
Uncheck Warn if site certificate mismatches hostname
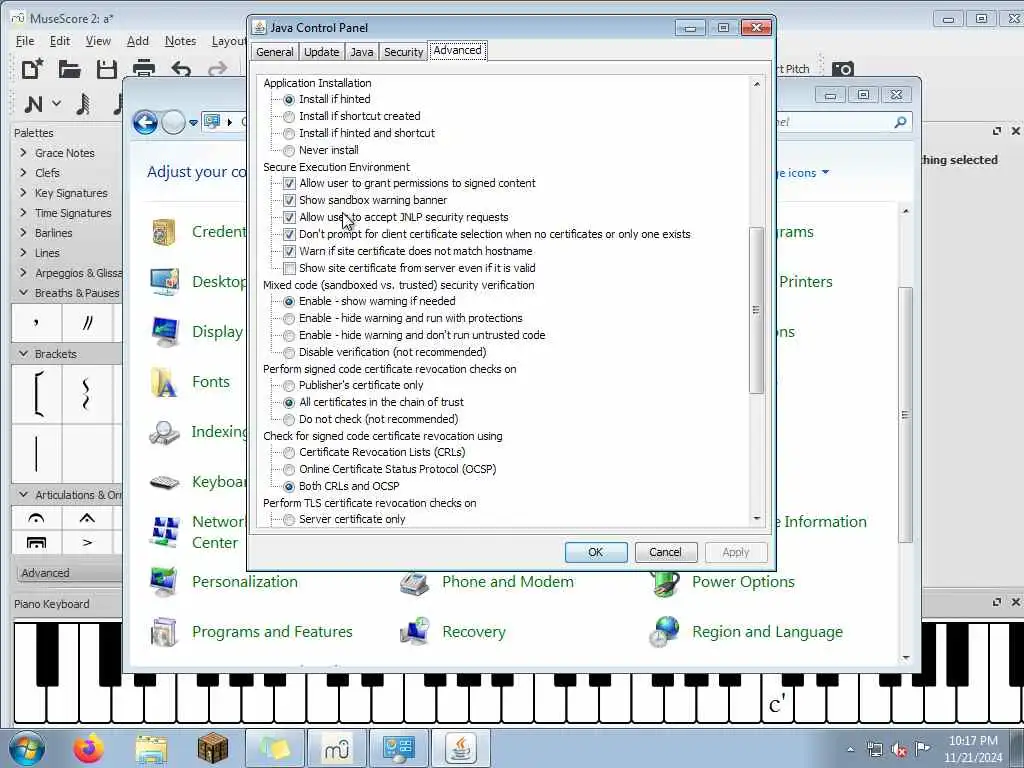pyautogui.click(x=289, y=251)
